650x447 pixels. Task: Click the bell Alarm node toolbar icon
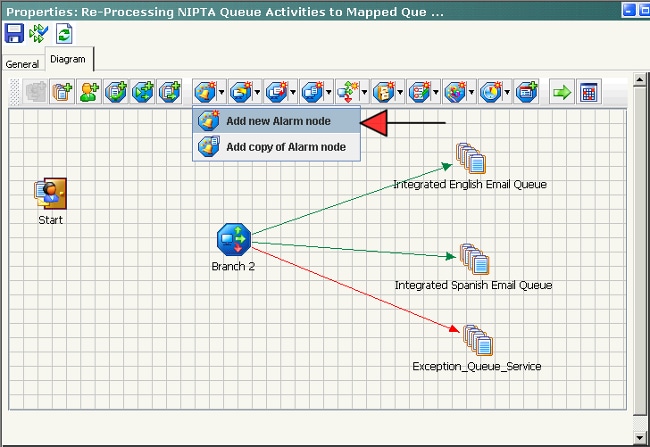205,92
